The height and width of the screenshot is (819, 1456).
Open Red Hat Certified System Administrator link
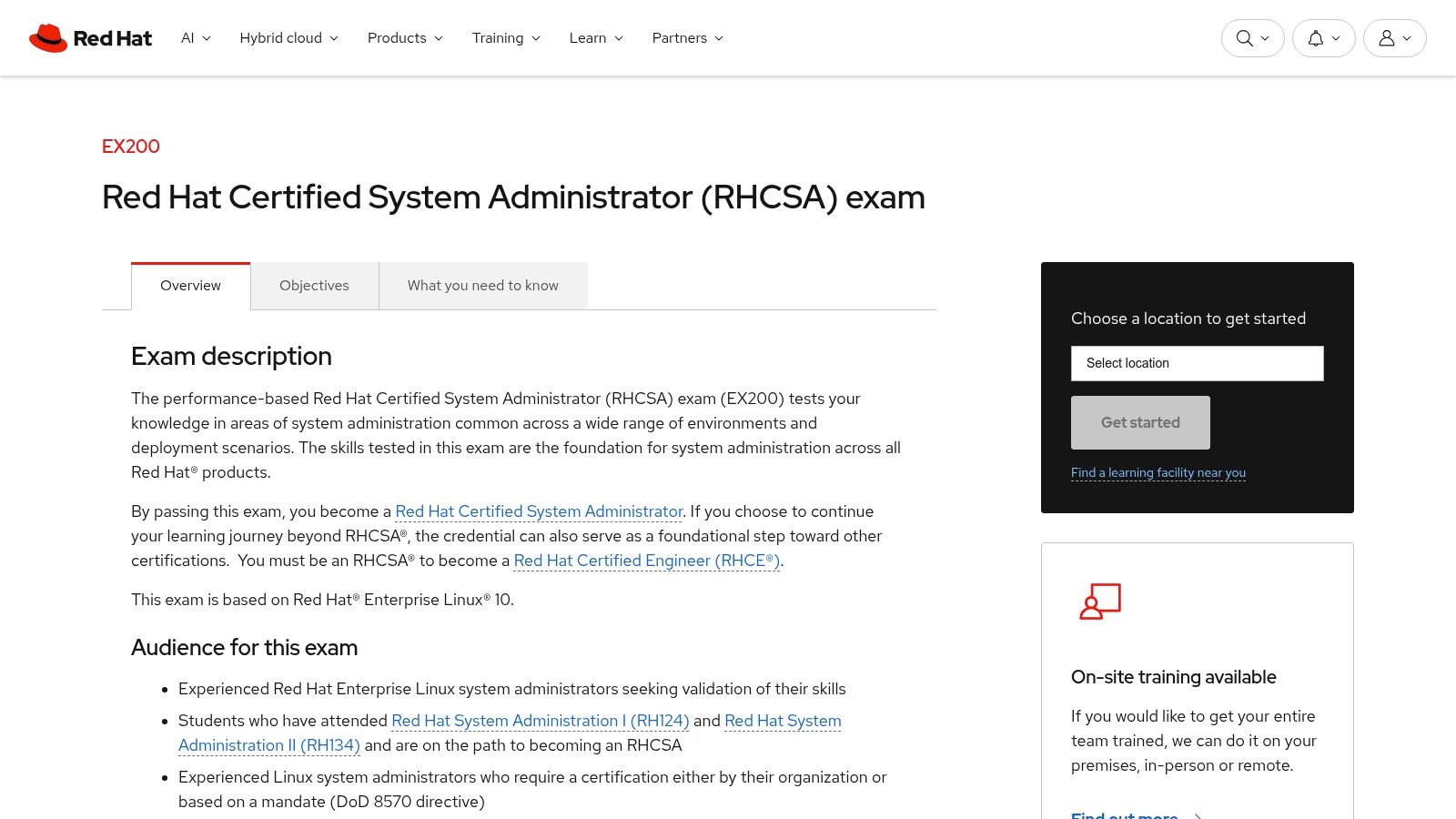tap(539, 511)
